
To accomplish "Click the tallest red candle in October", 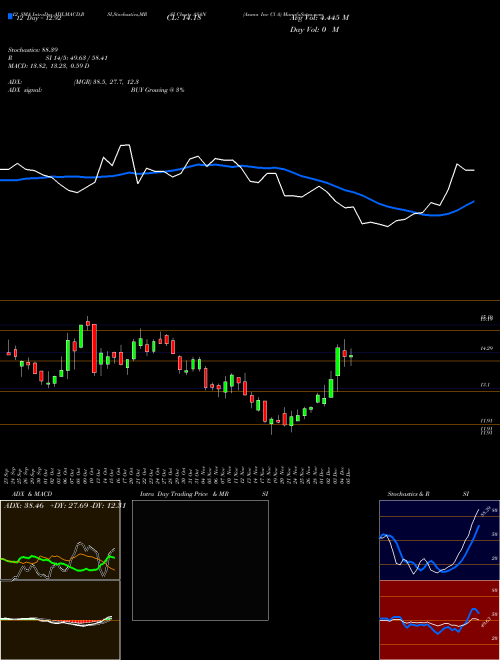I will [95, 349].
